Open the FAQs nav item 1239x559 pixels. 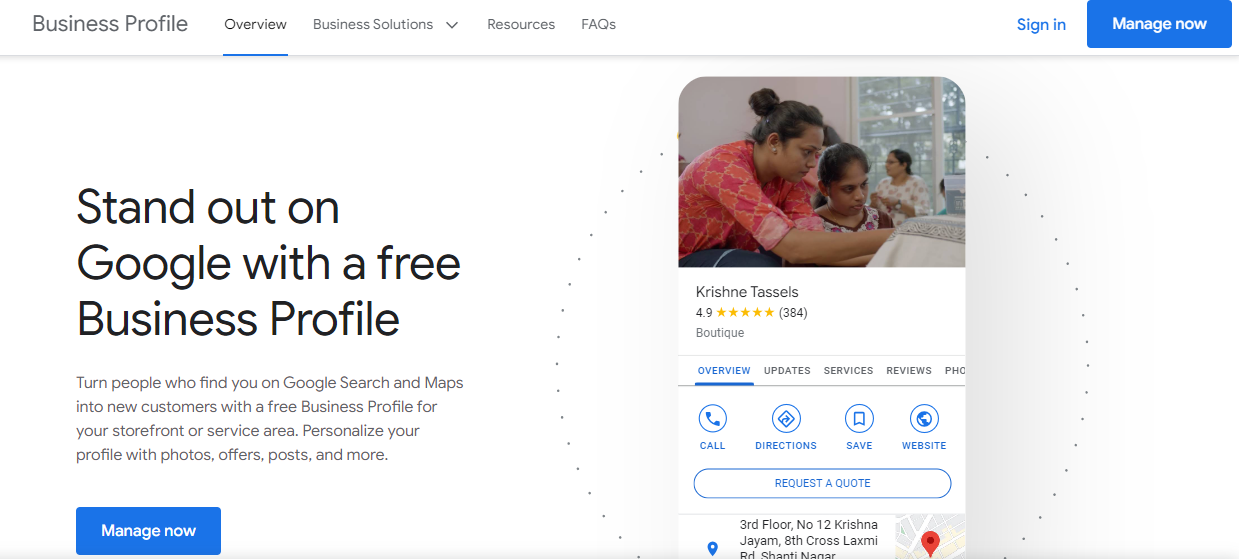coord(598,24)
